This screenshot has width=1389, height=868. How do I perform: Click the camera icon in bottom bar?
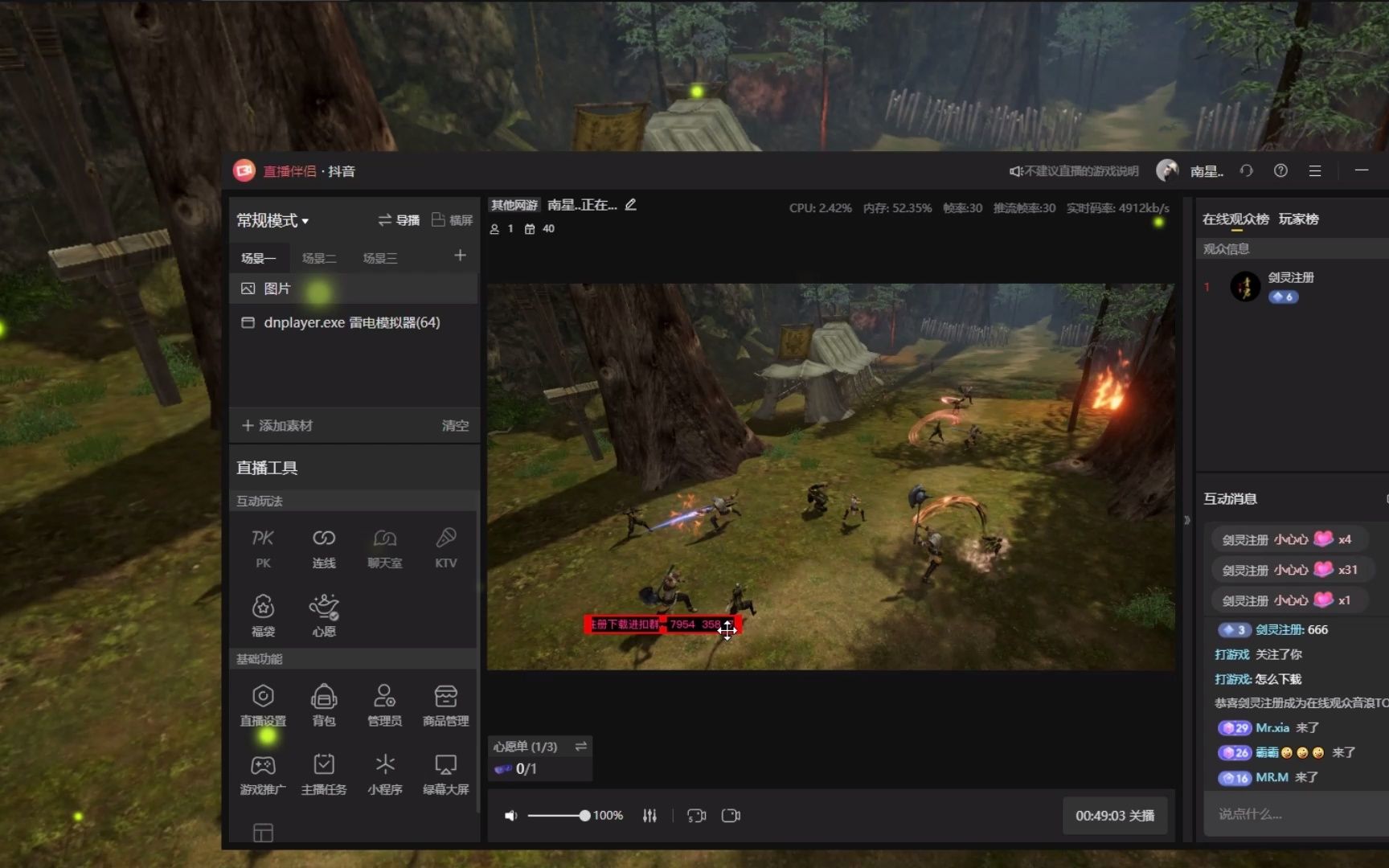click(x=731, y=816)
